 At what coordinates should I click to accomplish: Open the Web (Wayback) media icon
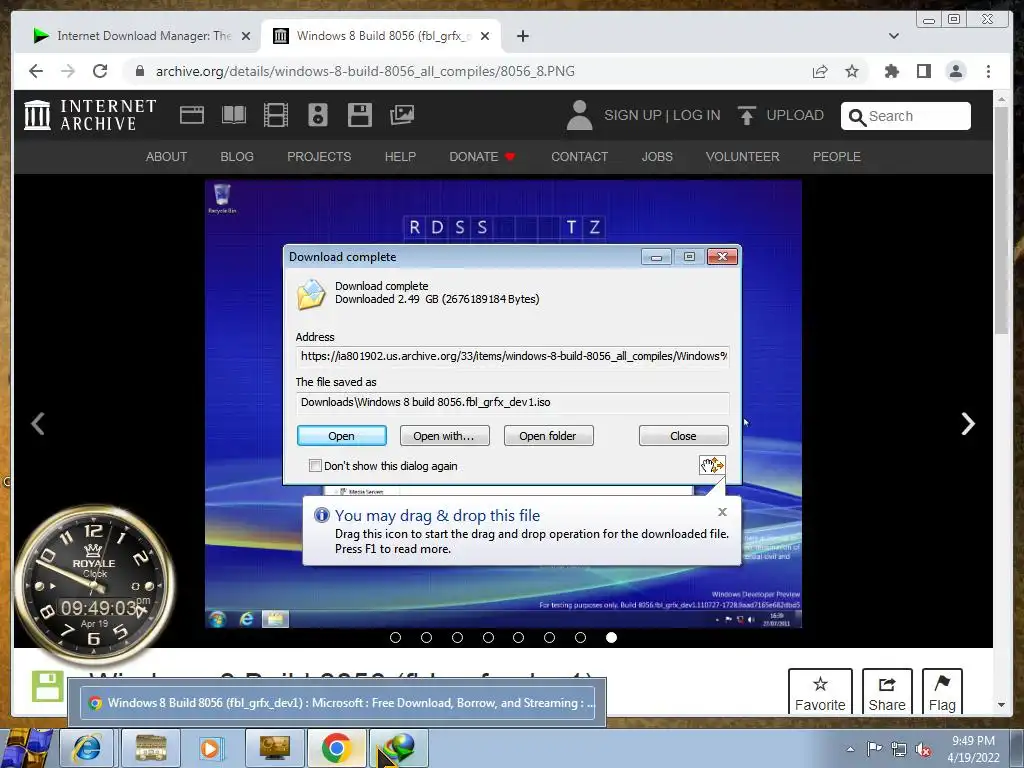point(192,115)
